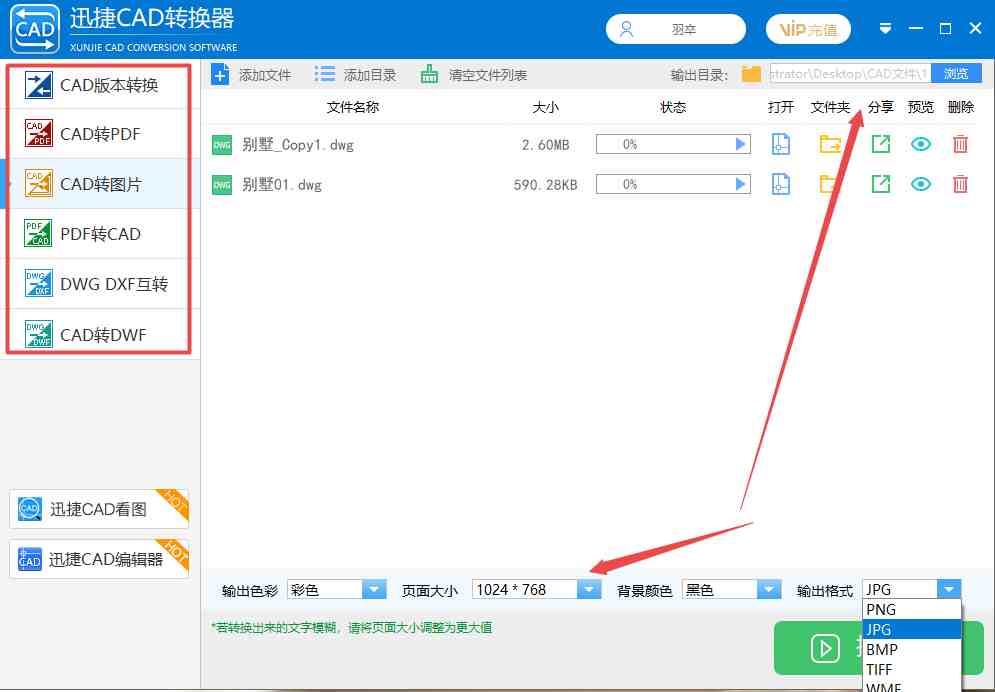Click the output directory path field
Screen dimensions: 995x692
850,74
